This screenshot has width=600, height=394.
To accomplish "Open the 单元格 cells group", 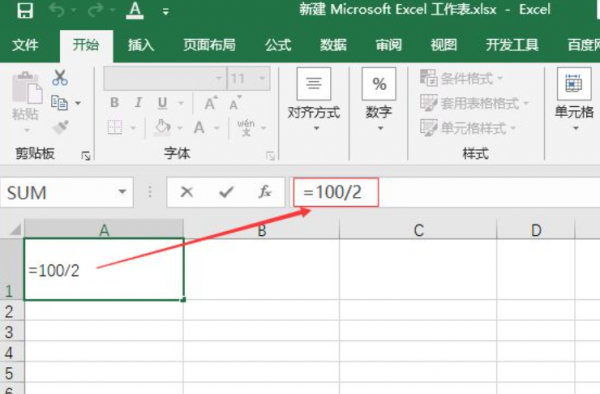I will 574,100.
